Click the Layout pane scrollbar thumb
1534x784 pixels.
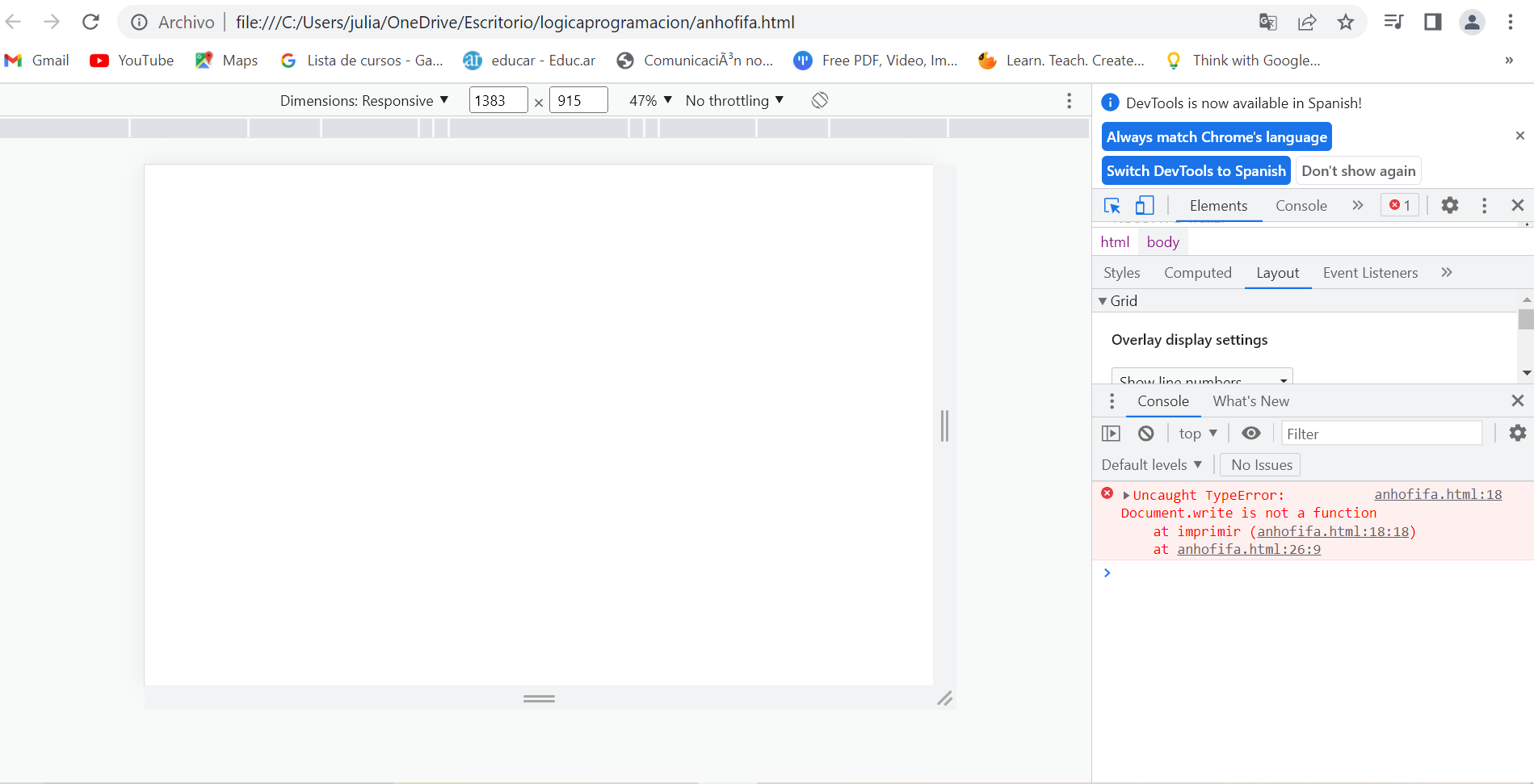(x=1525, y=319)
